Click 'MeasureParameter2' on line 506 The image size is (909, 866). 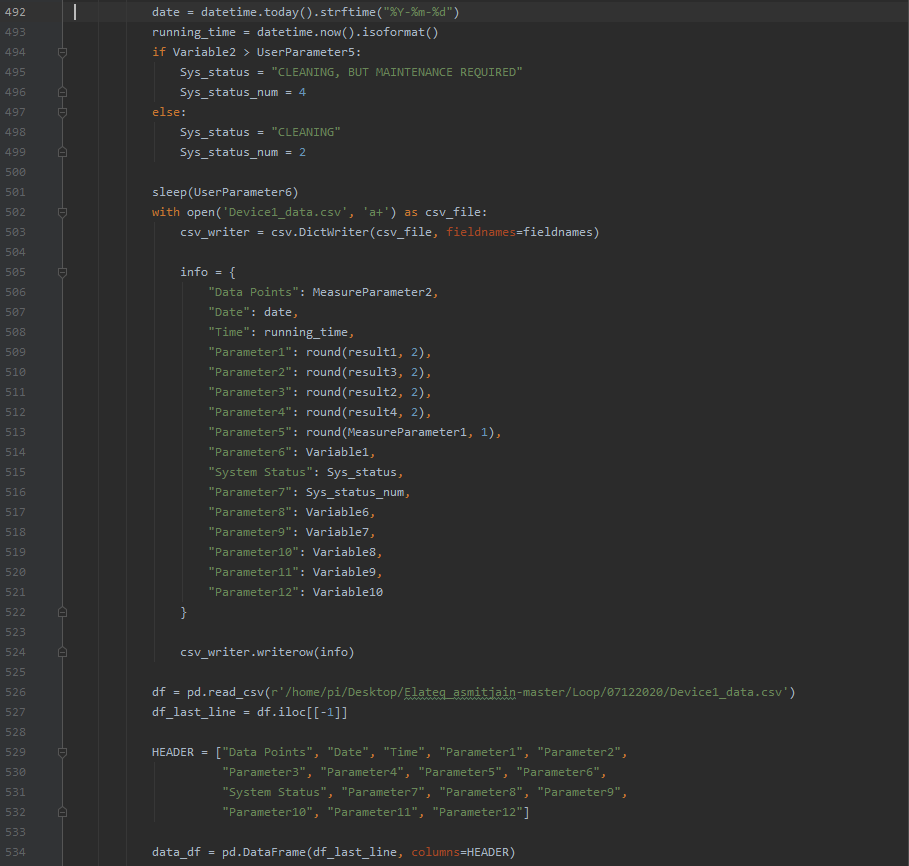pyautogui.click(x=372, y=292)
